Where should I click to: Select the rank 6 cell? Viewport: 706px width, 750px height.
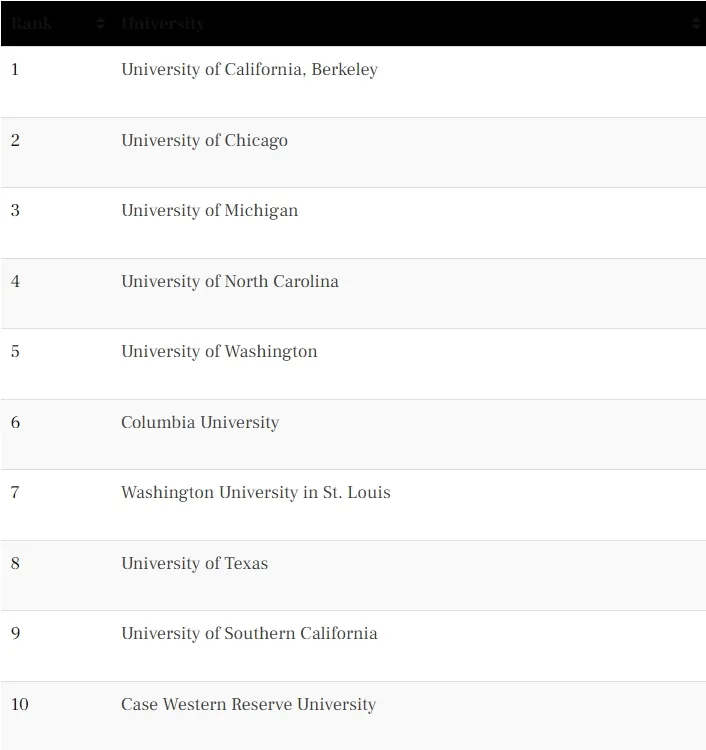coord(15,422)
